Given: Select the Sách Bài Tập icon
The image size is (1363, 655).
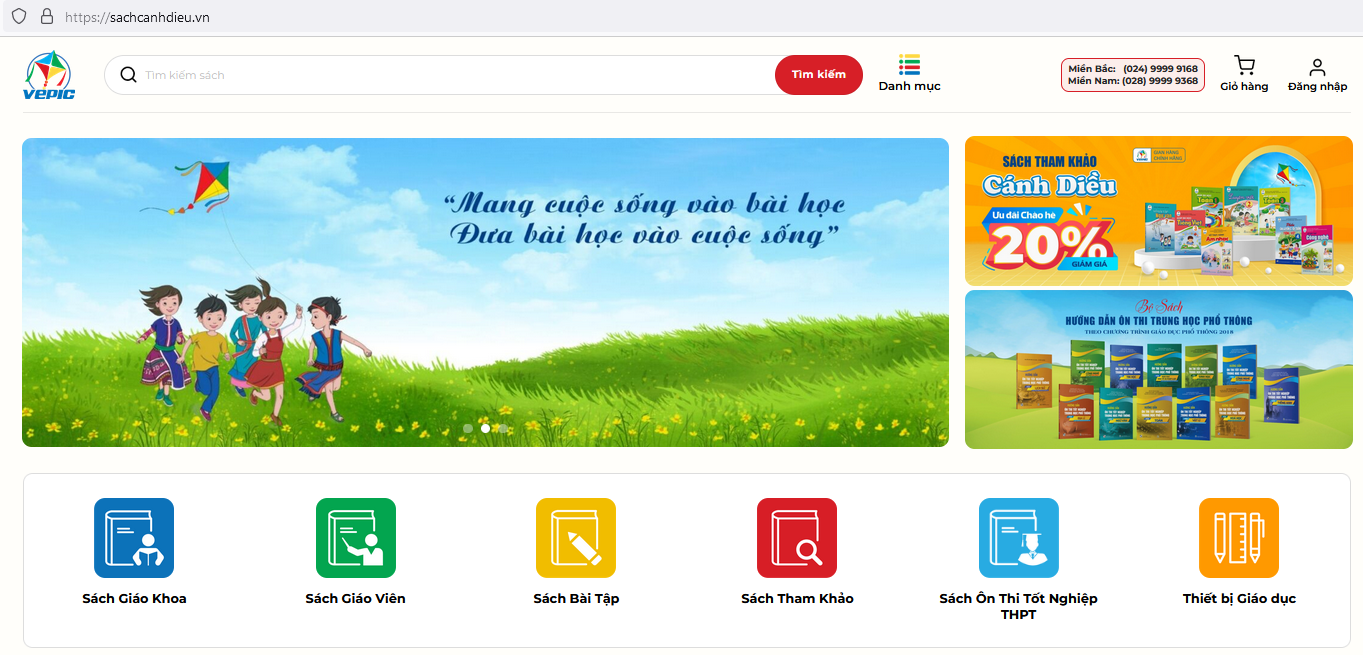Looking at the screenshot, I should click(x=576, y=538).
